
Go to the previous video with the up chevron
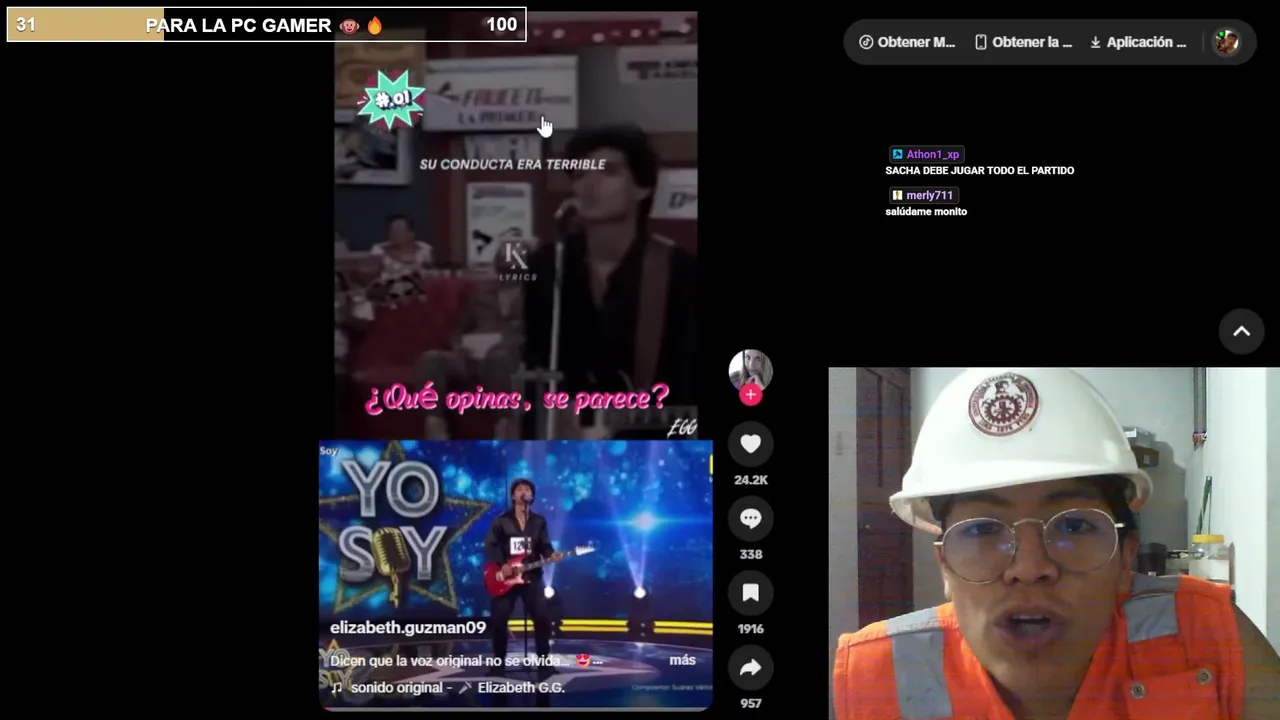point(1241,332)
